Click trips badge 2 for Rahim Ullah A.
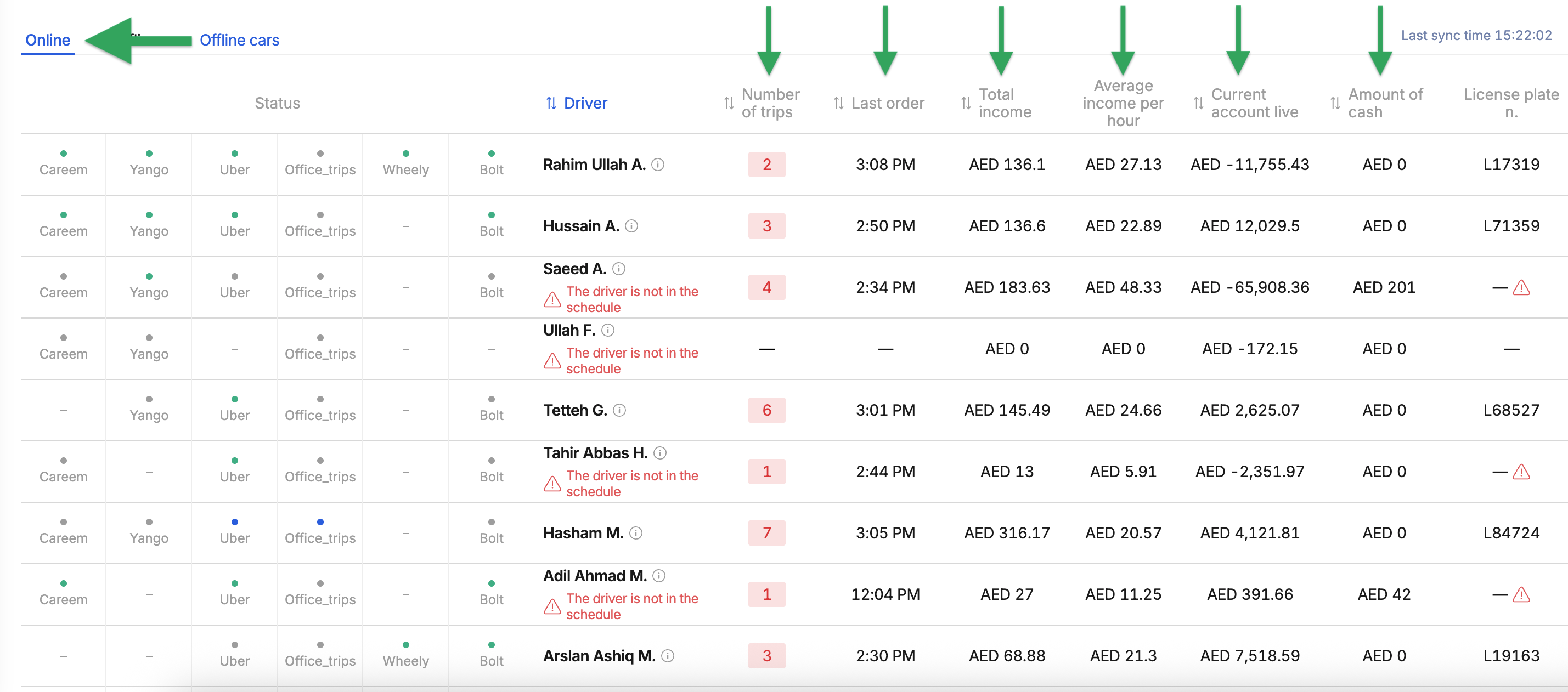Screen dimensions: 1568x692 pyautogui.click(x=767, y=165)
